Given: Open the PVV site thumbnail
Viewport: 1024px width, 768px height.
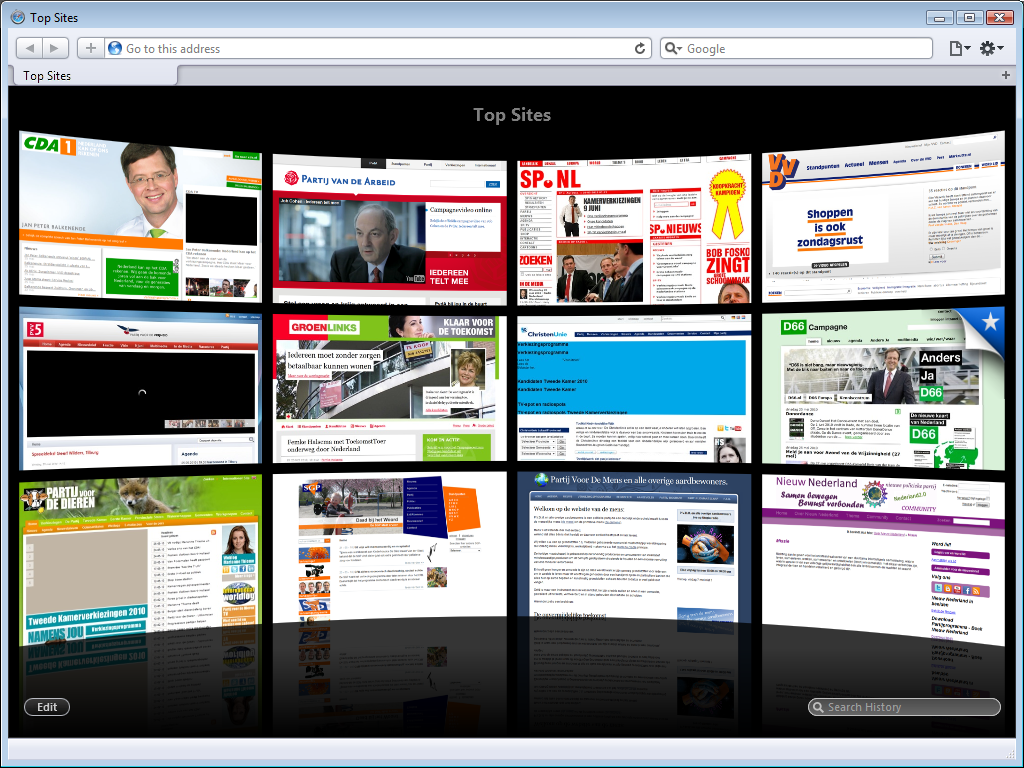Looking at the screenshot, I should tap(140, 389).
